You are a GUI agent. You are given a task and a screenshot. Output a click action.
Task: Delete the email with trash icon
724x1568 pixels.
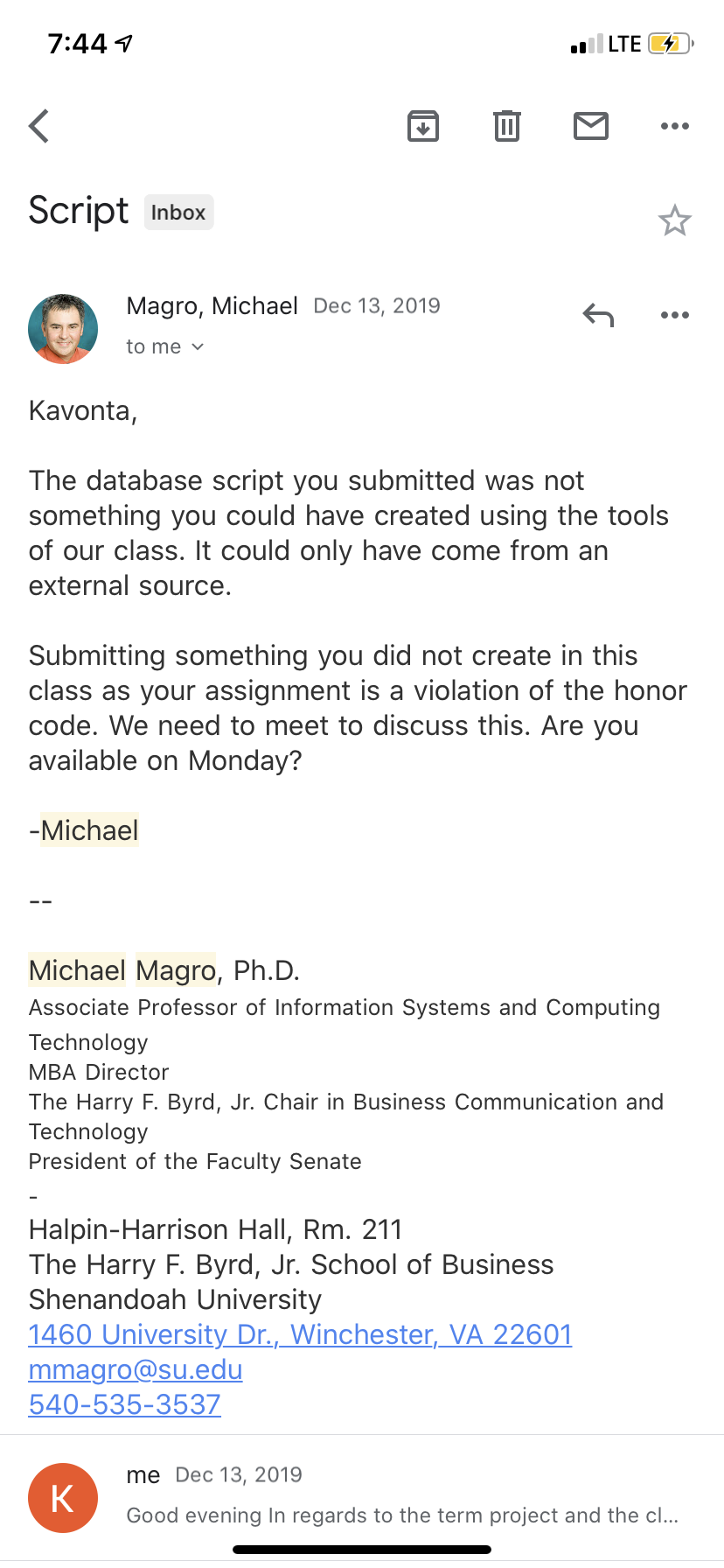tap(507, 126)
